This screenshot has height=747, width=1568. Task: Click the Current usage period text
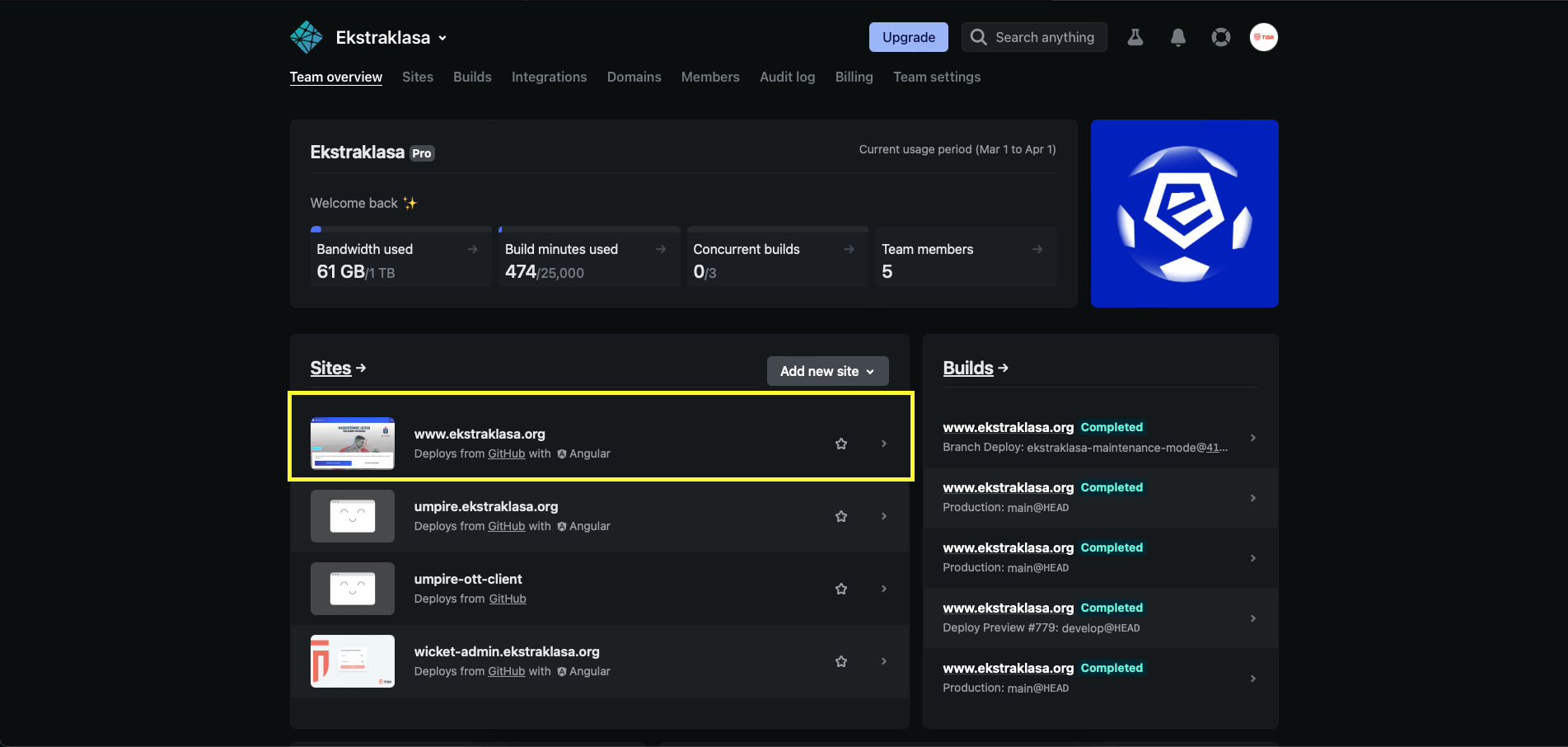point(957,149)
